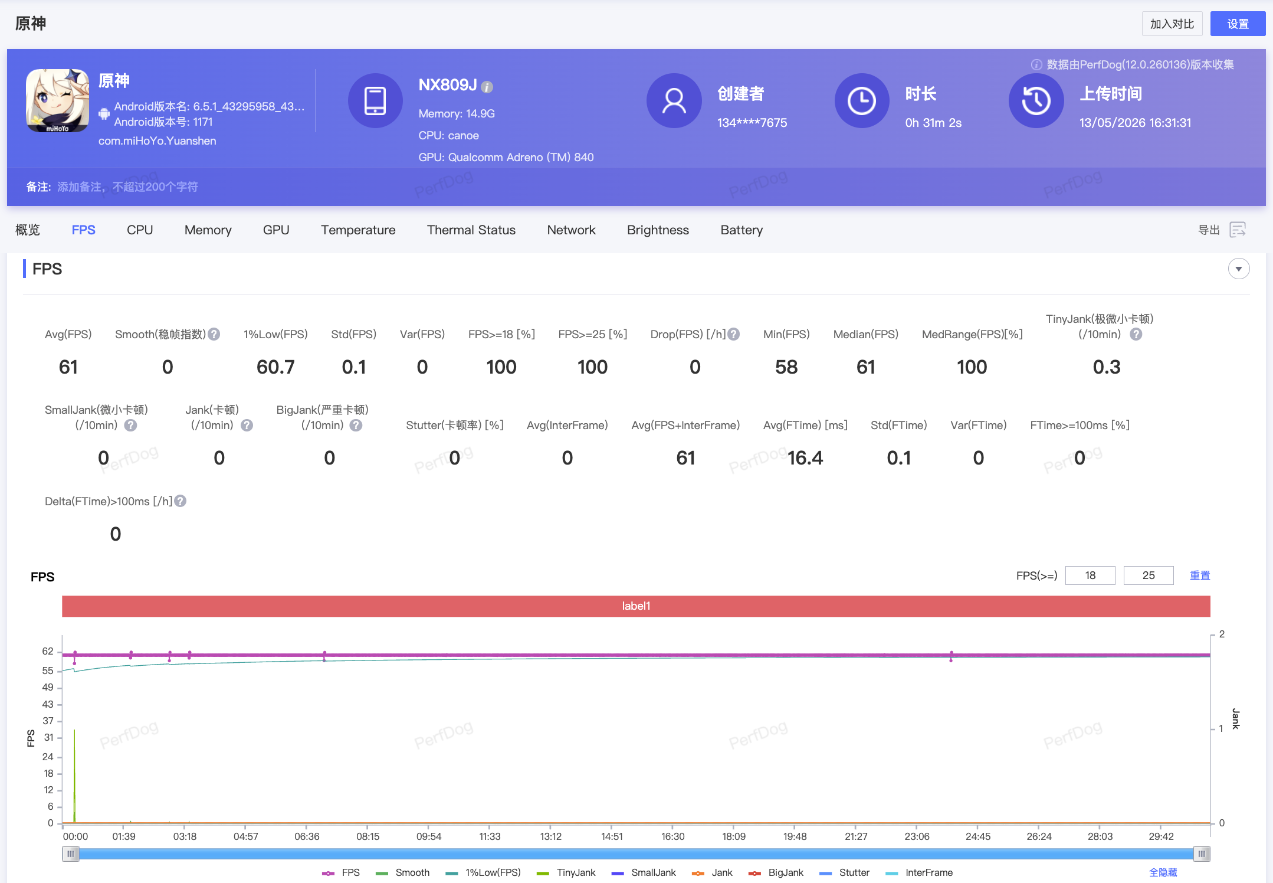Screen dimensions: 1273x883
Task: Grab the left handle of timeline range slider
Action: 70,854
